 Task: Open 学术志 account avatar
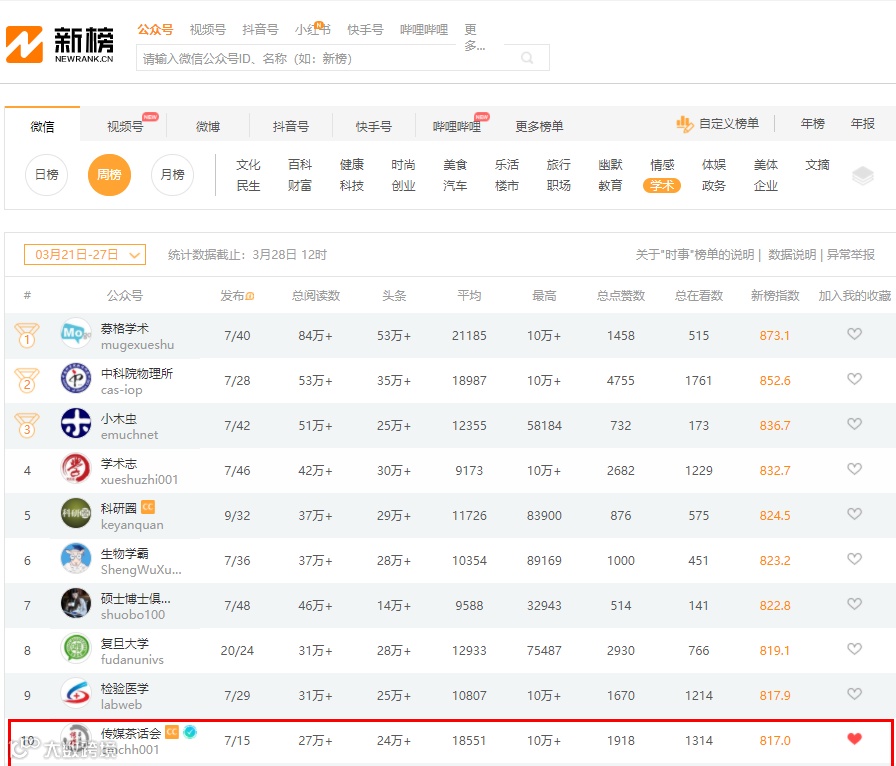pyautogui.click(x=76, y=468)
